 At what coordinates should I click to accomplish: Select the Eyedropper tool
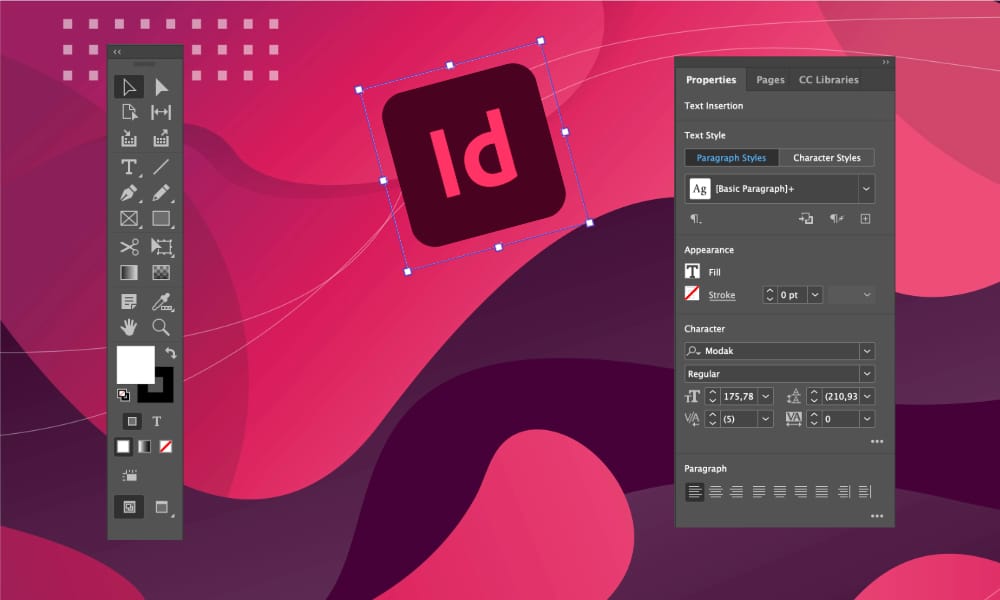162,302
